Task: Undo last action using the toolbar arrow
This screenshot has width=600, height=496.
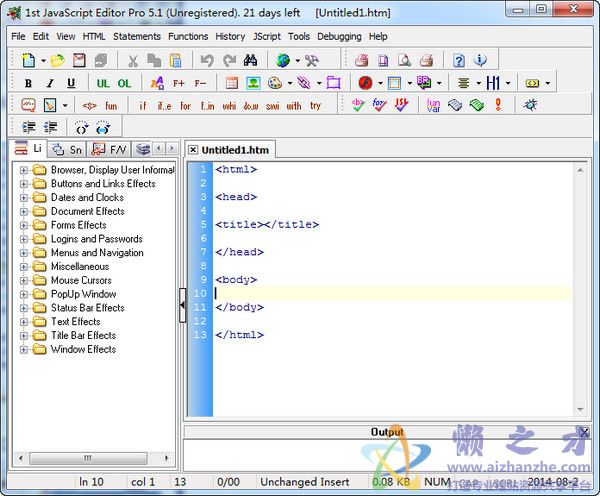Action: coord(207,60)
